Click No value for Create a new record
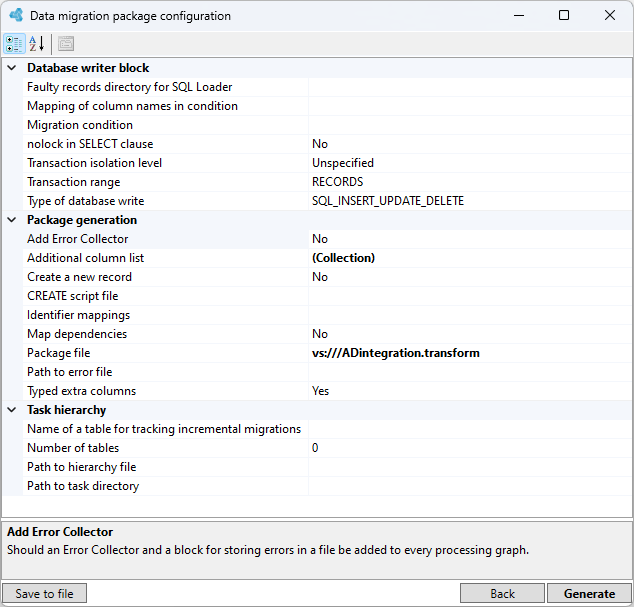The height and width of the screenshot is (607, 634). pyautogui.click(x=470, y=277)
